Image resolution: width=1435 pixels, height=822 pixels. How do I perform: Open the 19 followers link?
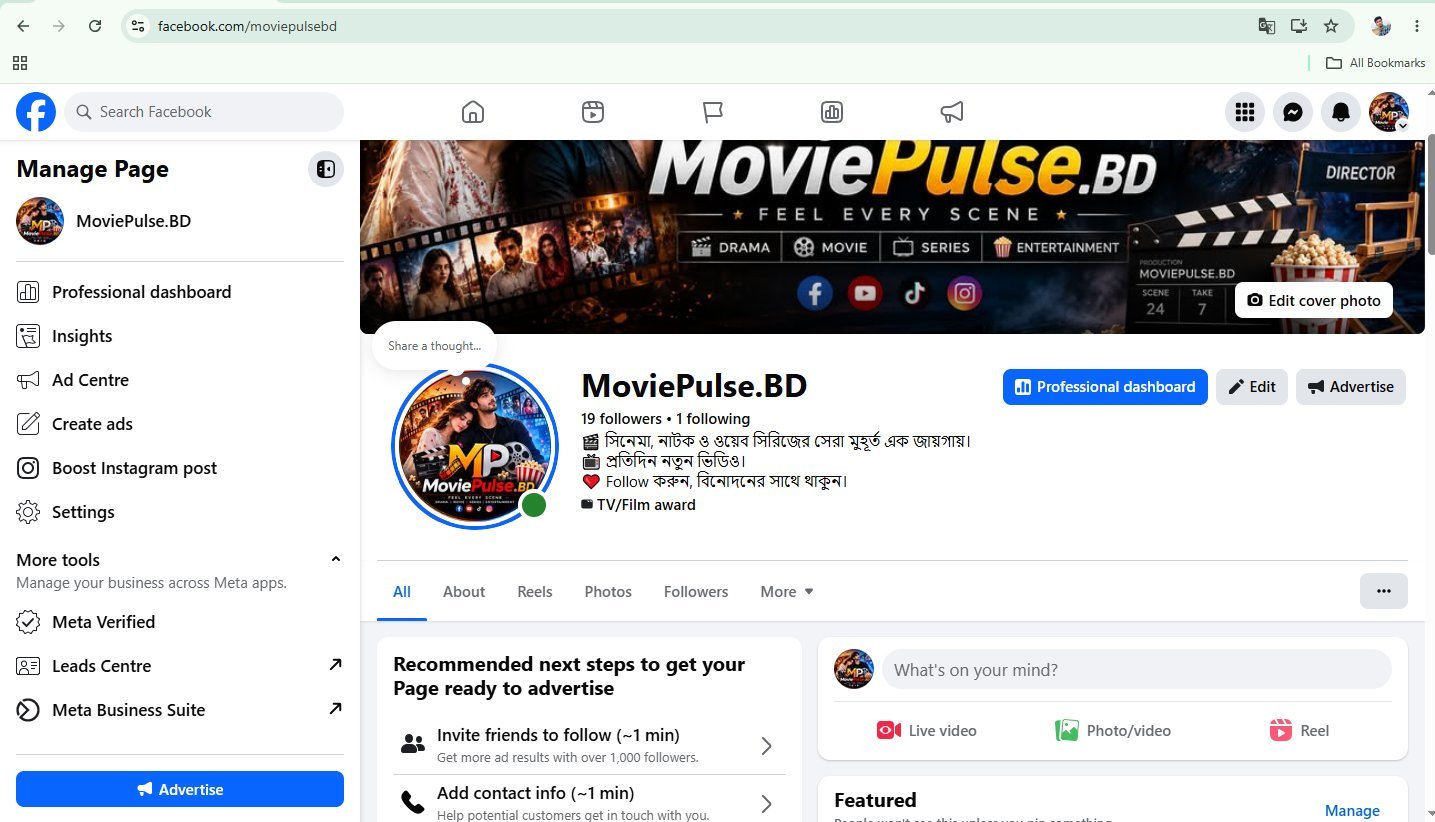pyautogui.click(x=621, y=418)
